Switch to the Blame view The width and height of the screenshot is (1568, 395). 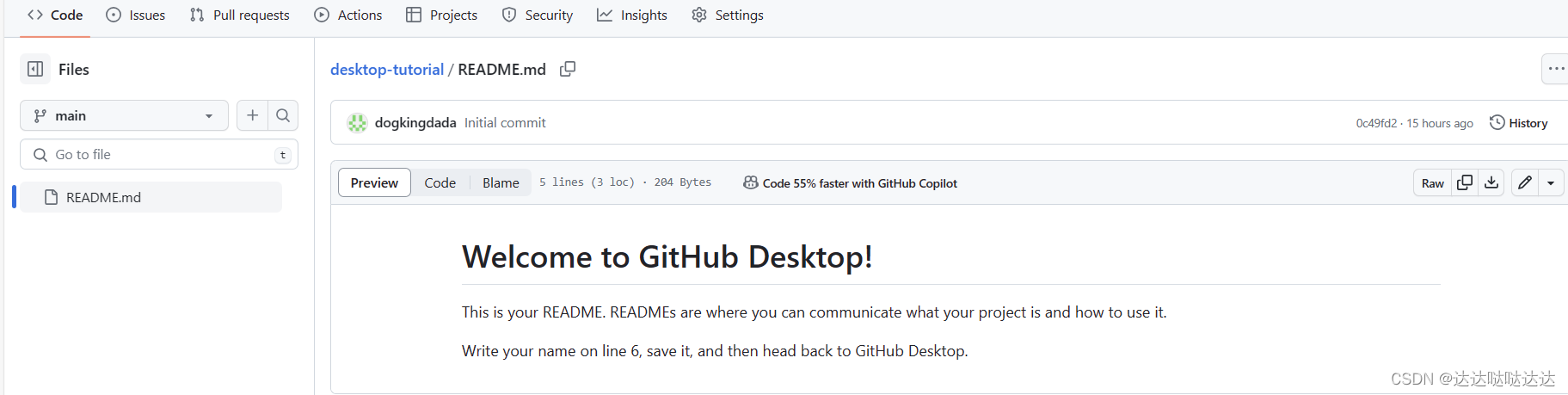[x=501, y=182]
